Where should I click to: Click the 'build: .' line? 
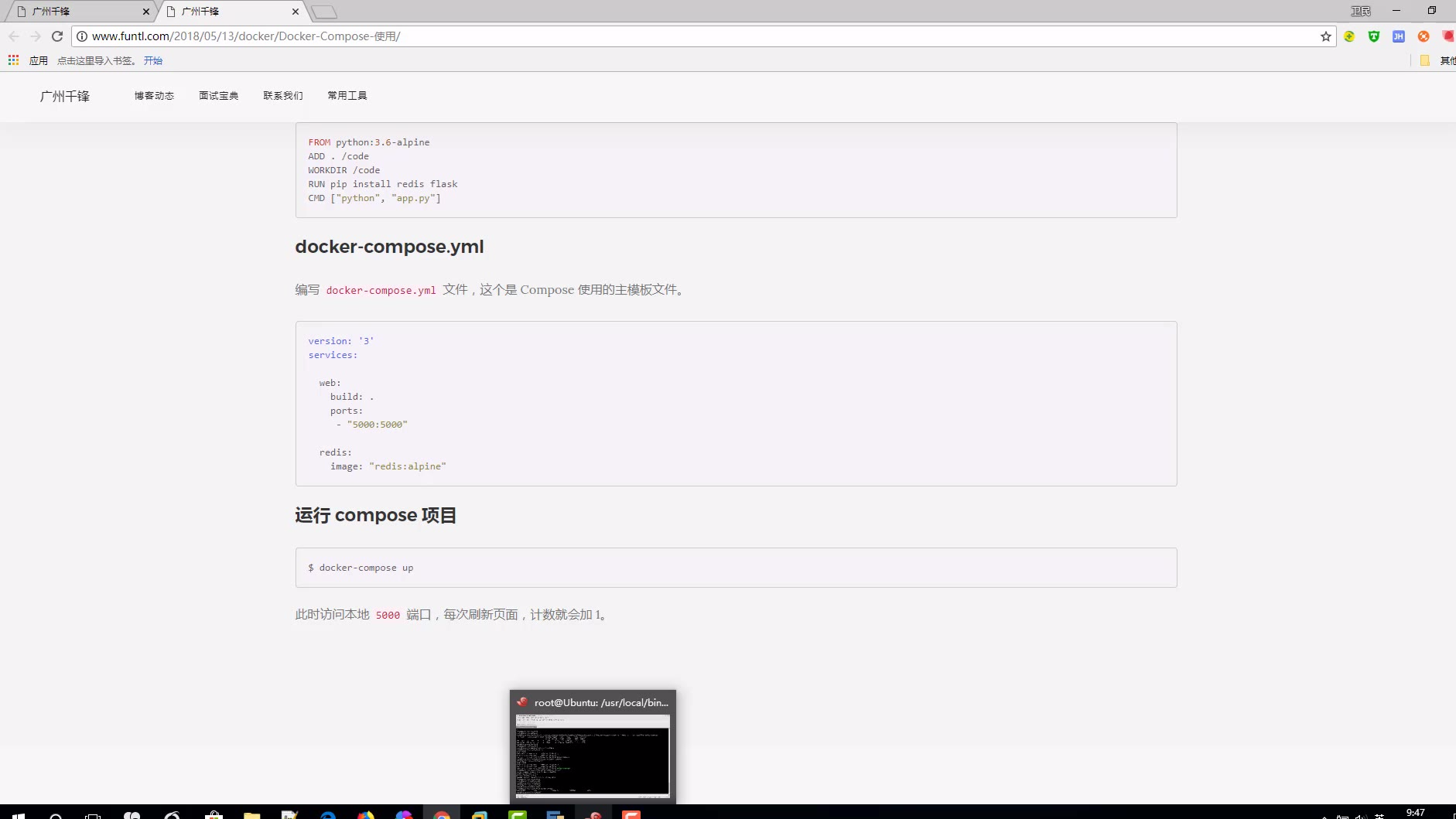pos(352,397)
